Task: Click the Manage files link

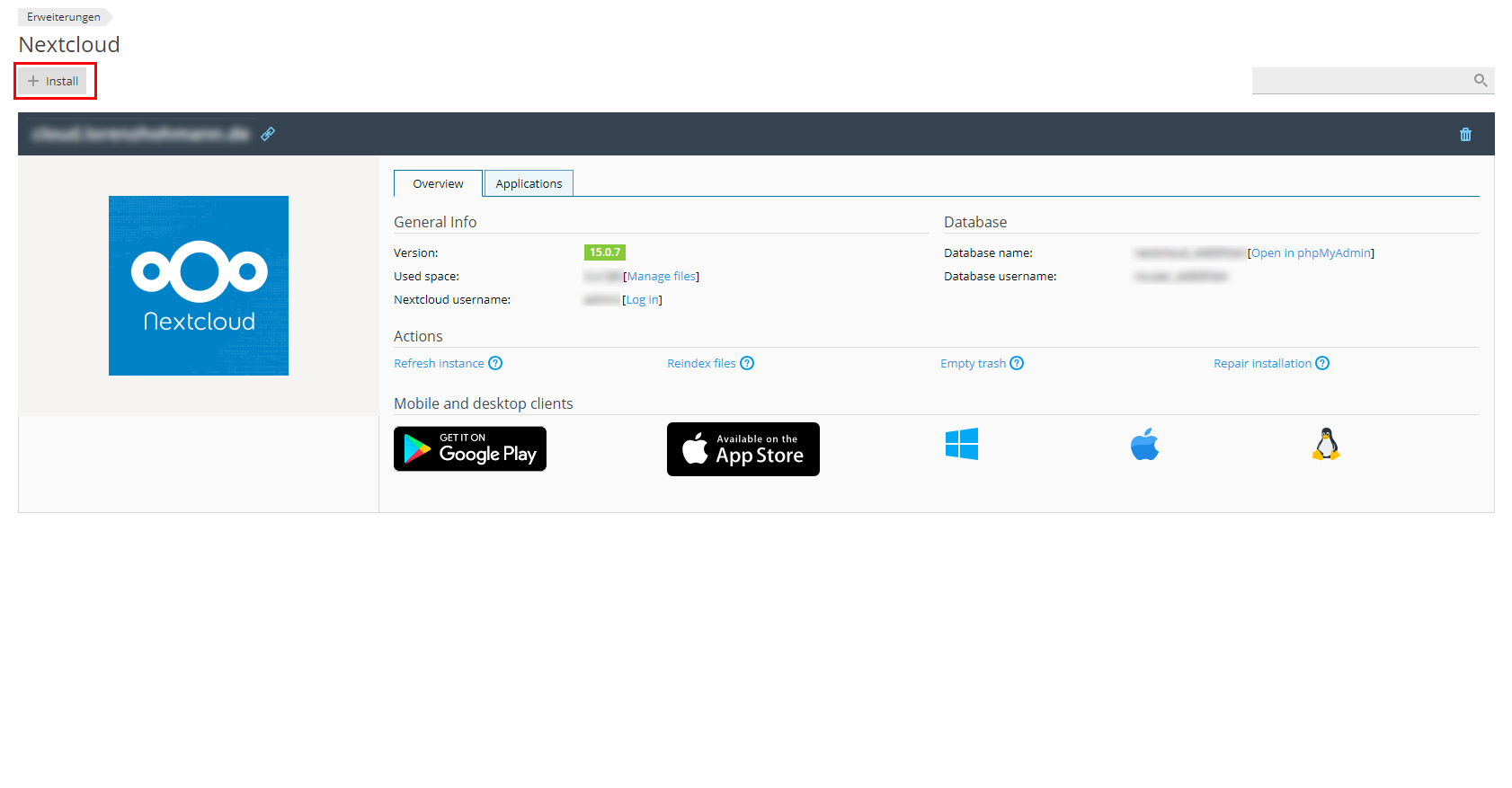Action: click(662, 277)
